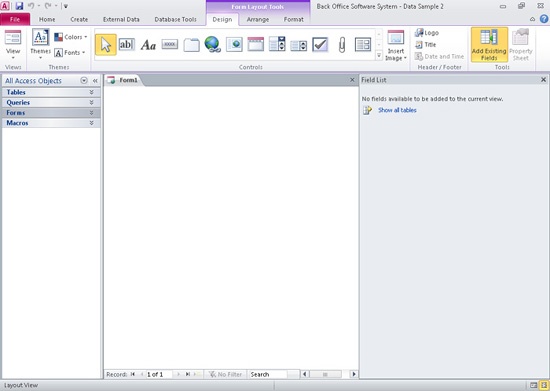550x391 pixels.
Task: Switch to the Format tab
Action: pyautogui.click(x=294, y=20)
